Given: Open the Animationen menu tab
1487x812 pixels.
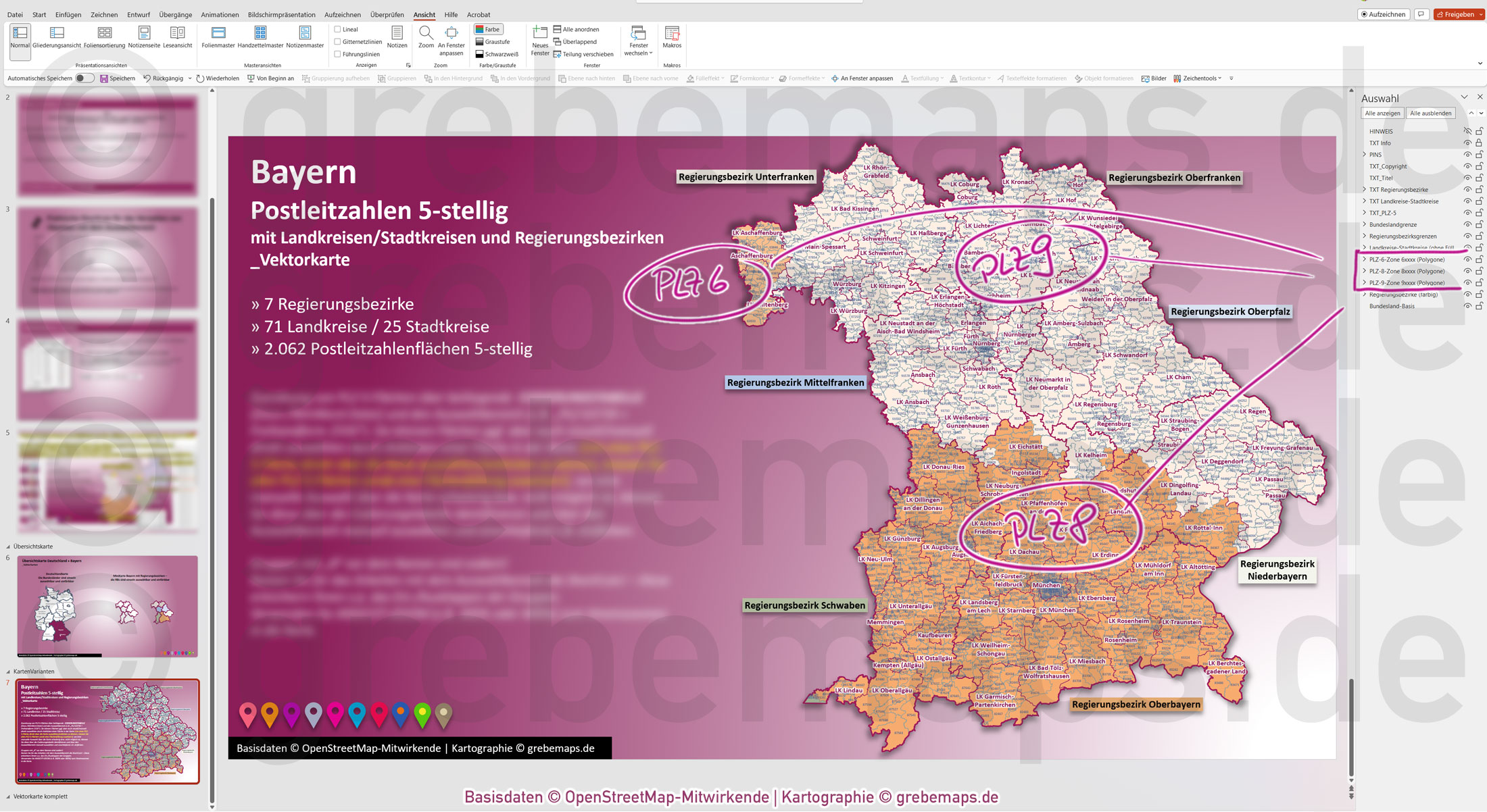Looking at the screenshot, I should point(220,14).
